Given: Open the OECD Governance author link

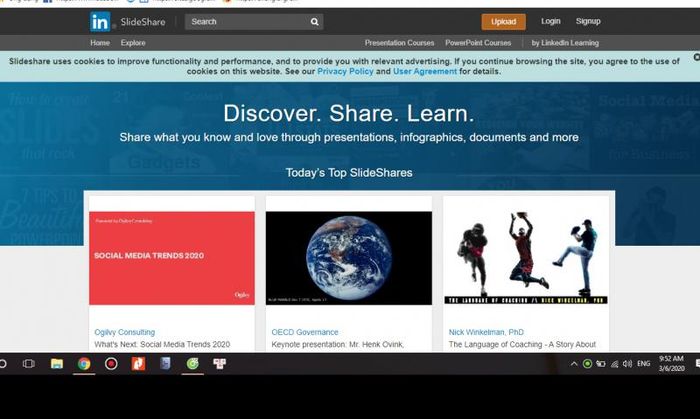Looking at the screenshot, I should pos(305,332).
